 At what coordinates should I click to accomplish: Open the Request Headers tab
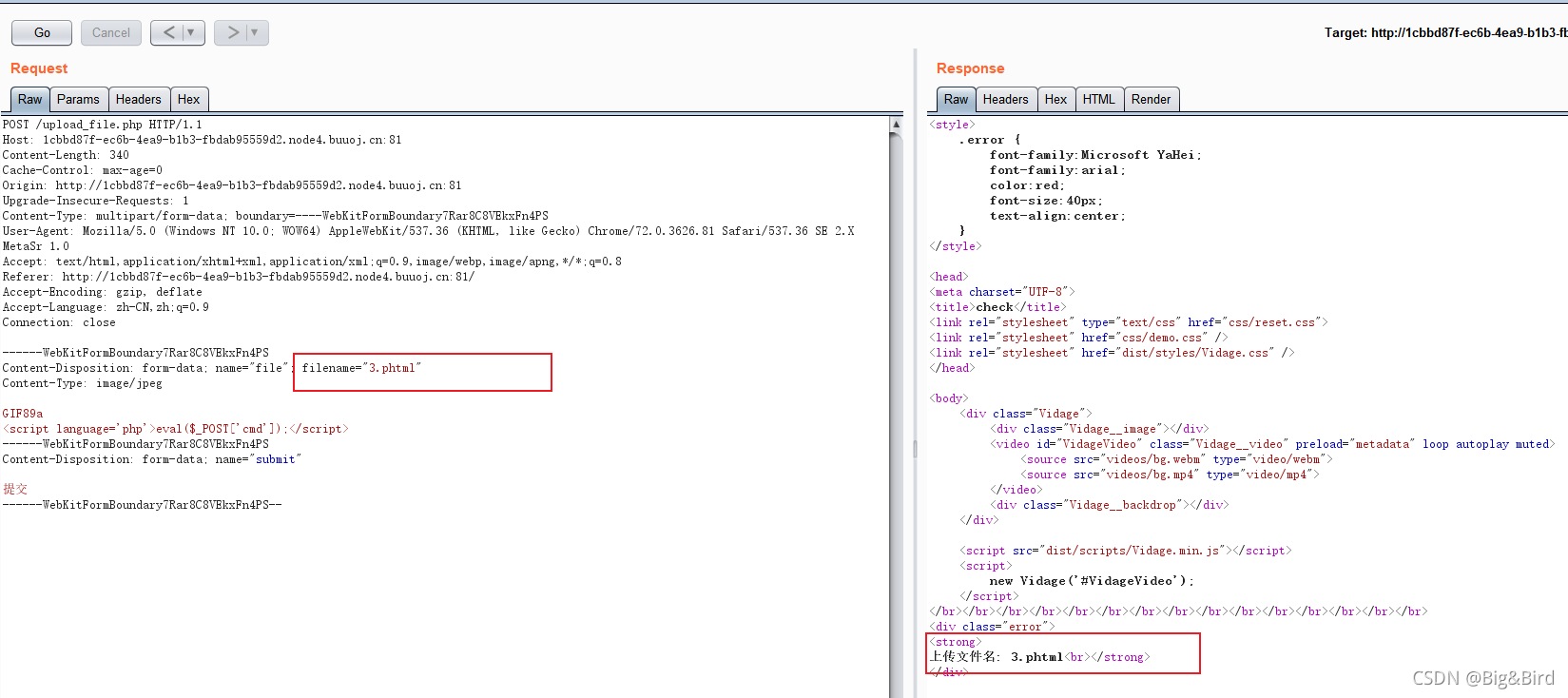tap(139, 99)
